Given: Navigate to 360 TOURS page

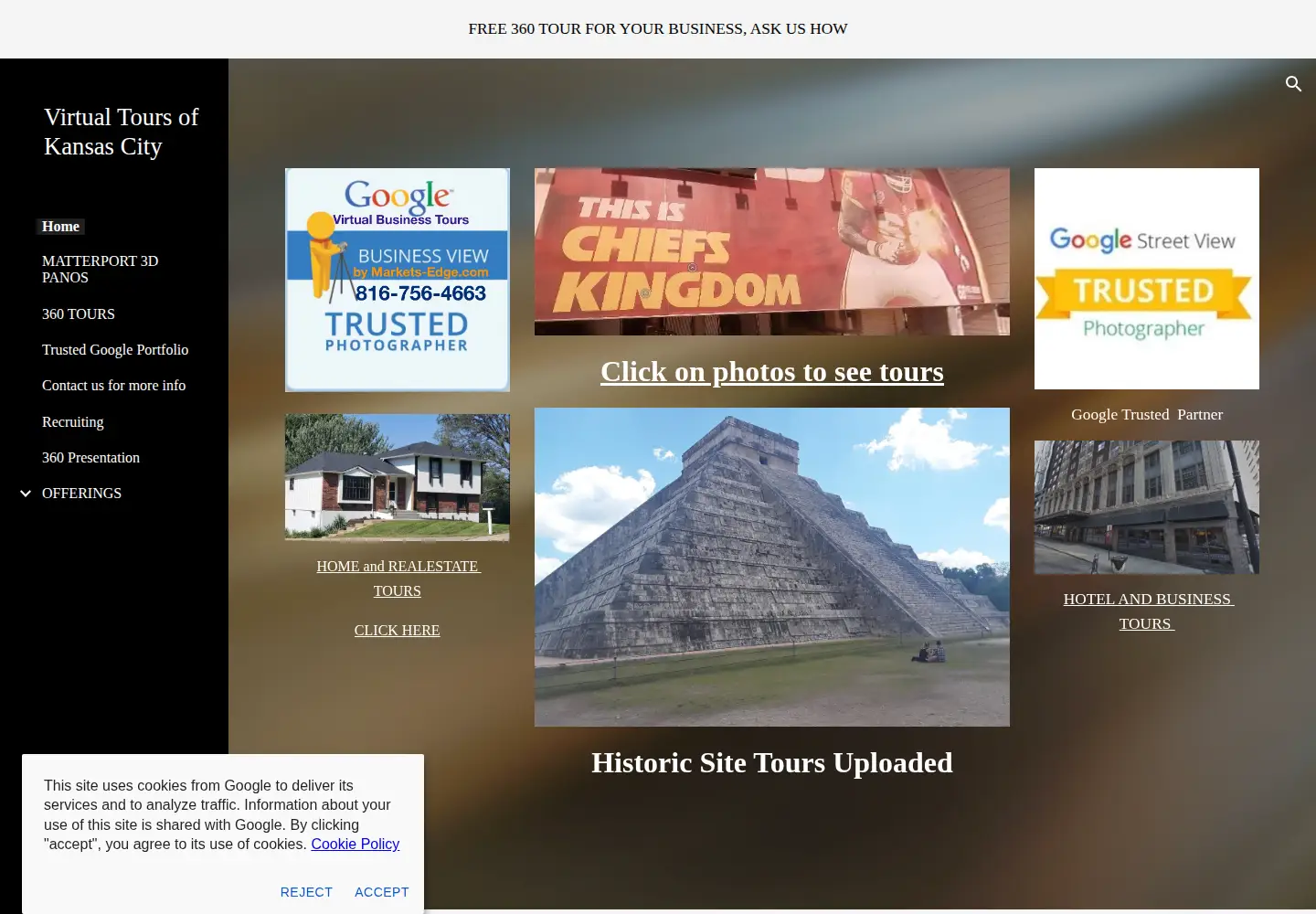Looking at the screenshot, I should coord(79,314).
